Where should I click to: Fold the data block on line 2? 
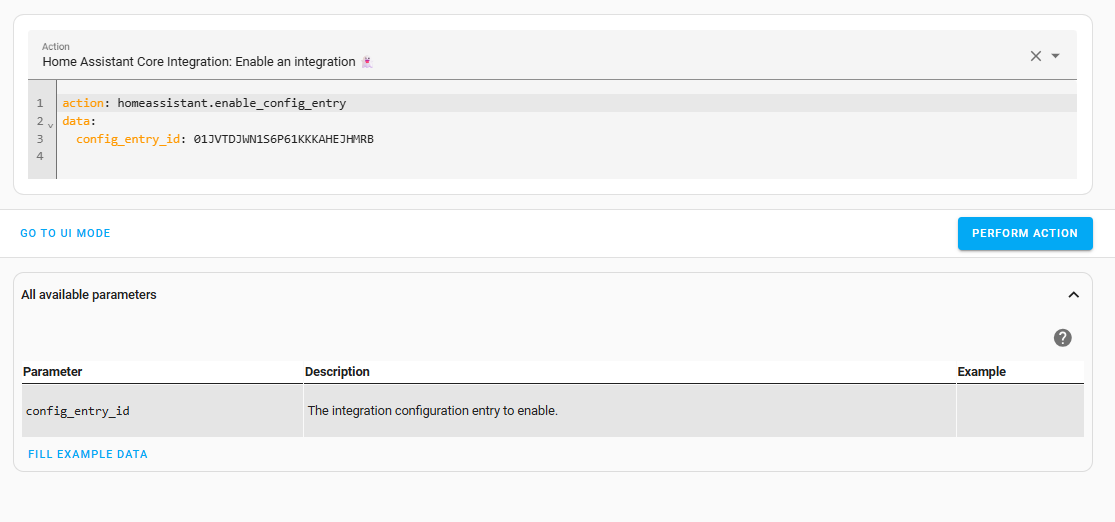pyautogui.click(x=51, y=124)
